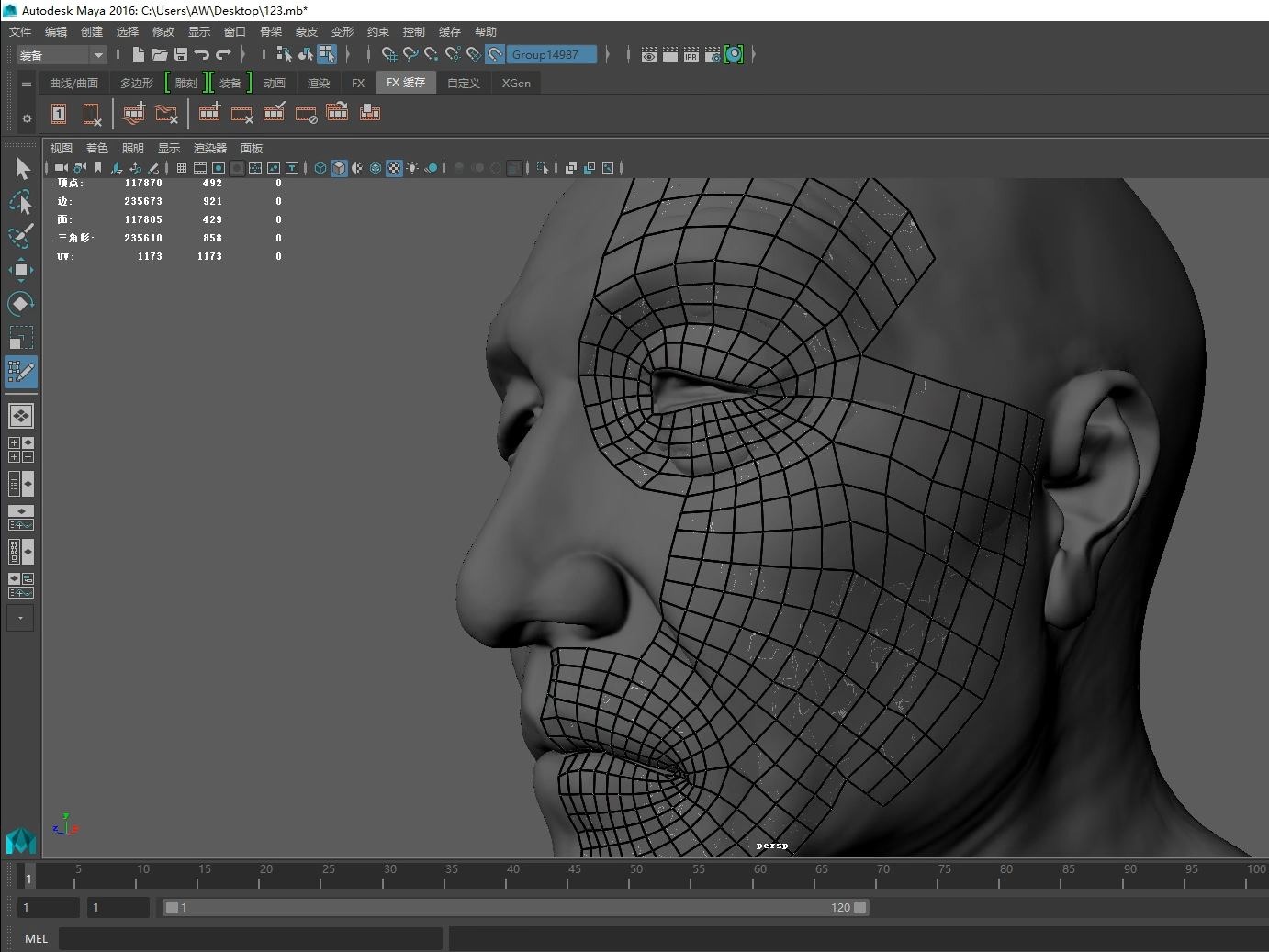Screen dimensions: 1269x952
Task: Toggle the viewport grid display
Action: tap(181, 168)
